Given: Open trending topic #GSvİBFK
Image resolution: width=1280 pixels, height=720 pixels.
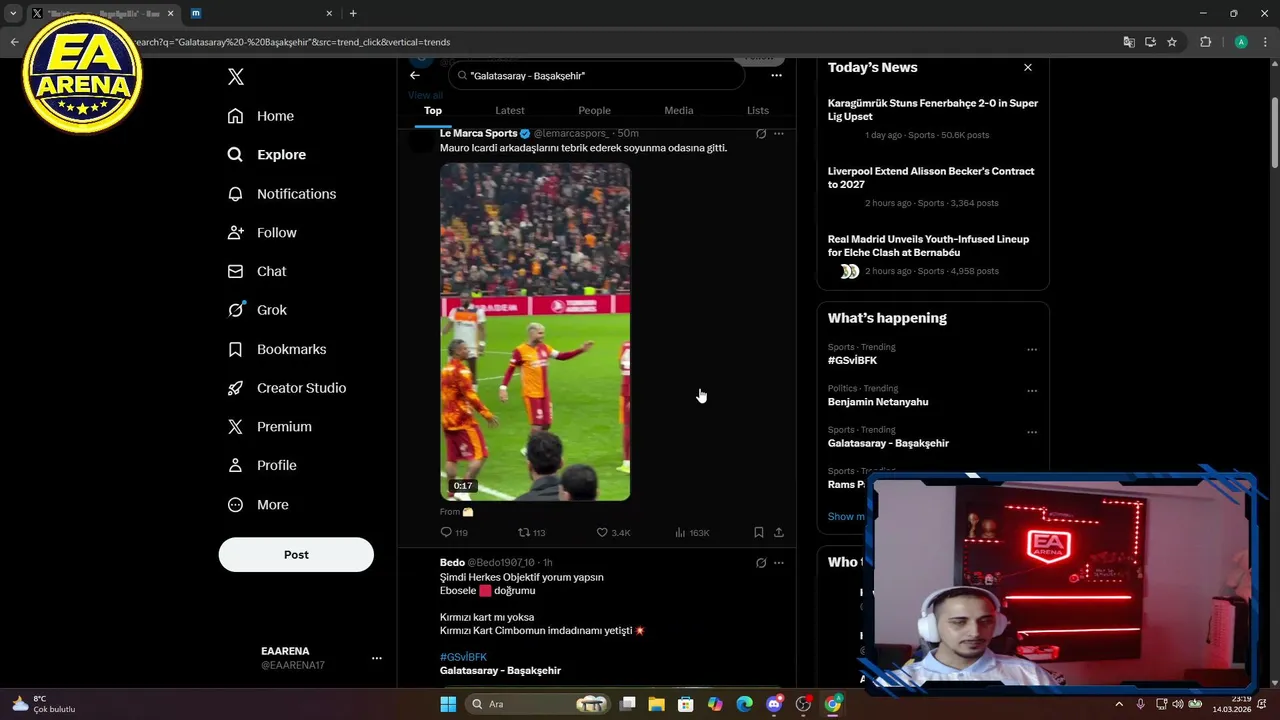Looking at the screenshot, I should 852,360.
